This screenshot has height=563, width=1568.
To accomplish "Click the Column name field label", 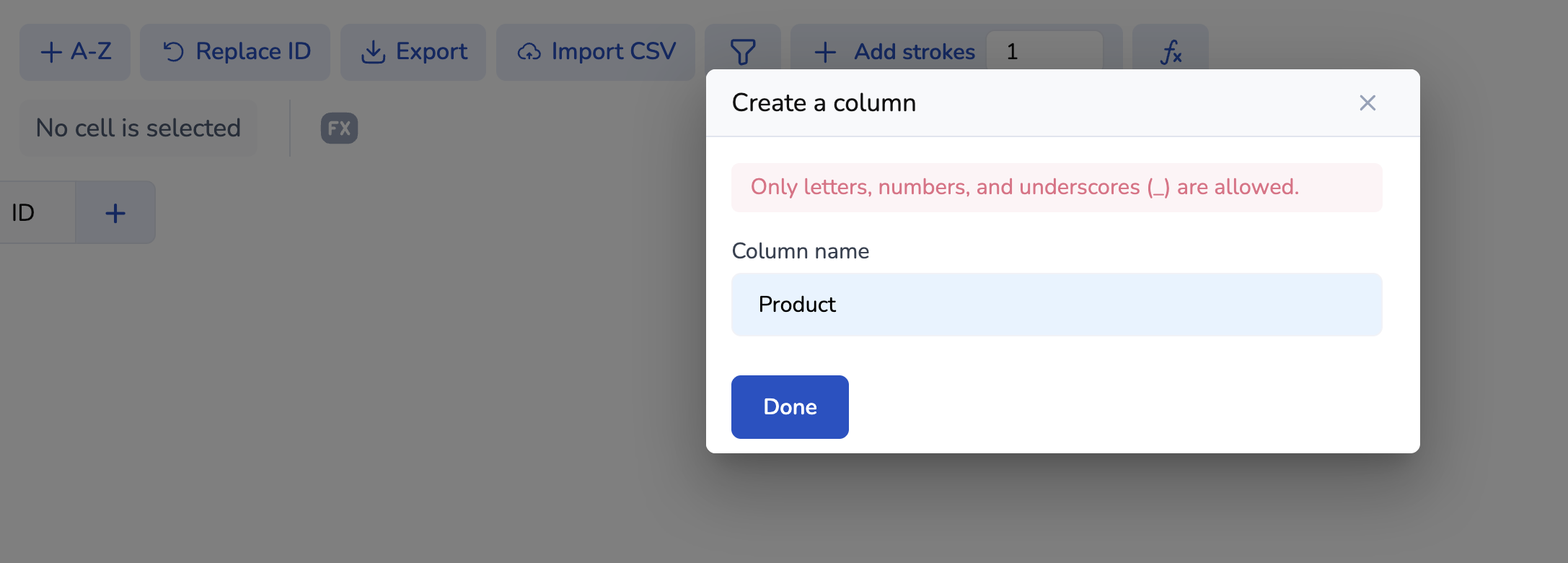I will pos(800,251).
